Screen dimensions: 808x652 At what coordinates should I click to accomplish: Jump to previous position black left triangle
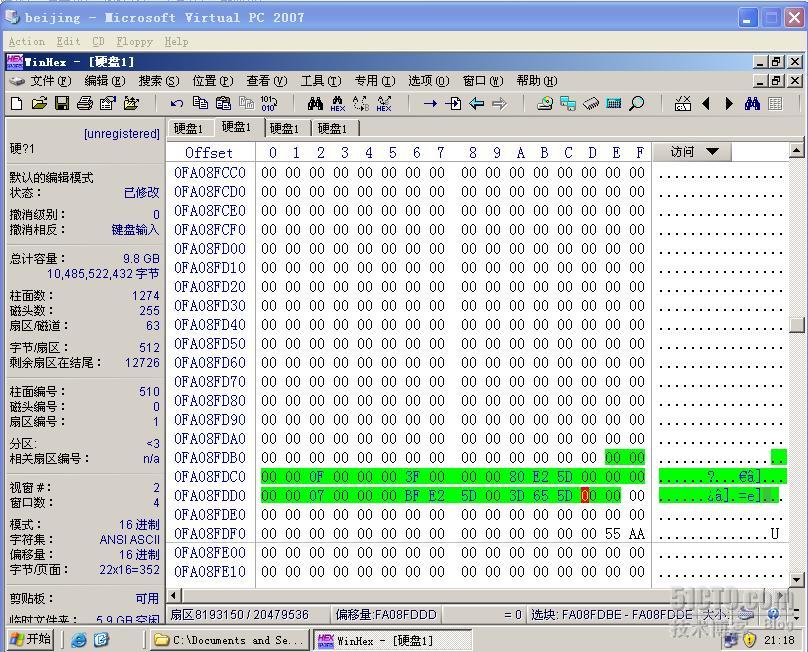(x=706, y=104)
